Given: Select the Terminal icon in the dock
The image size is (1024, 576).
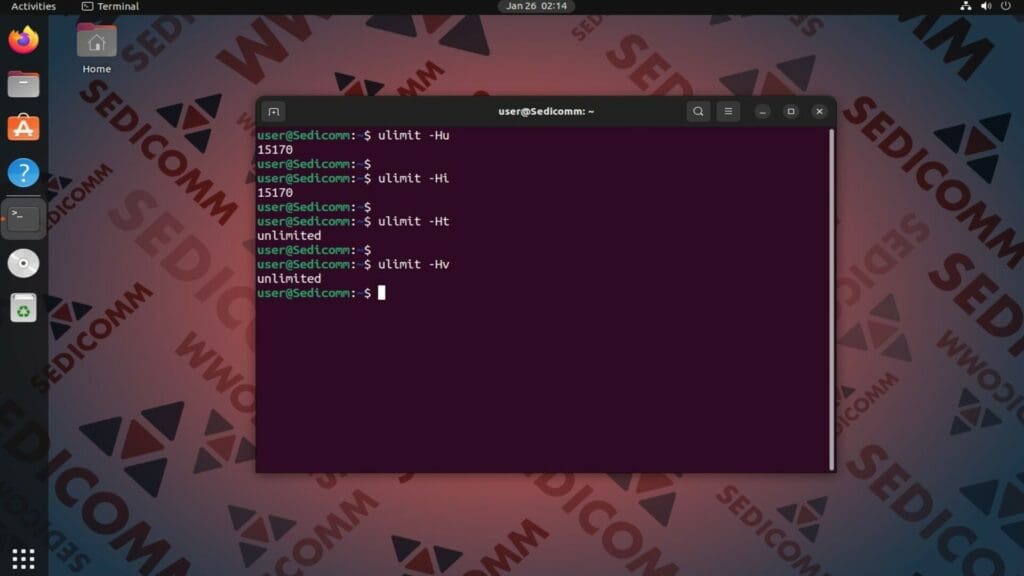Looking at the screenshot, I should coord(24,218).
